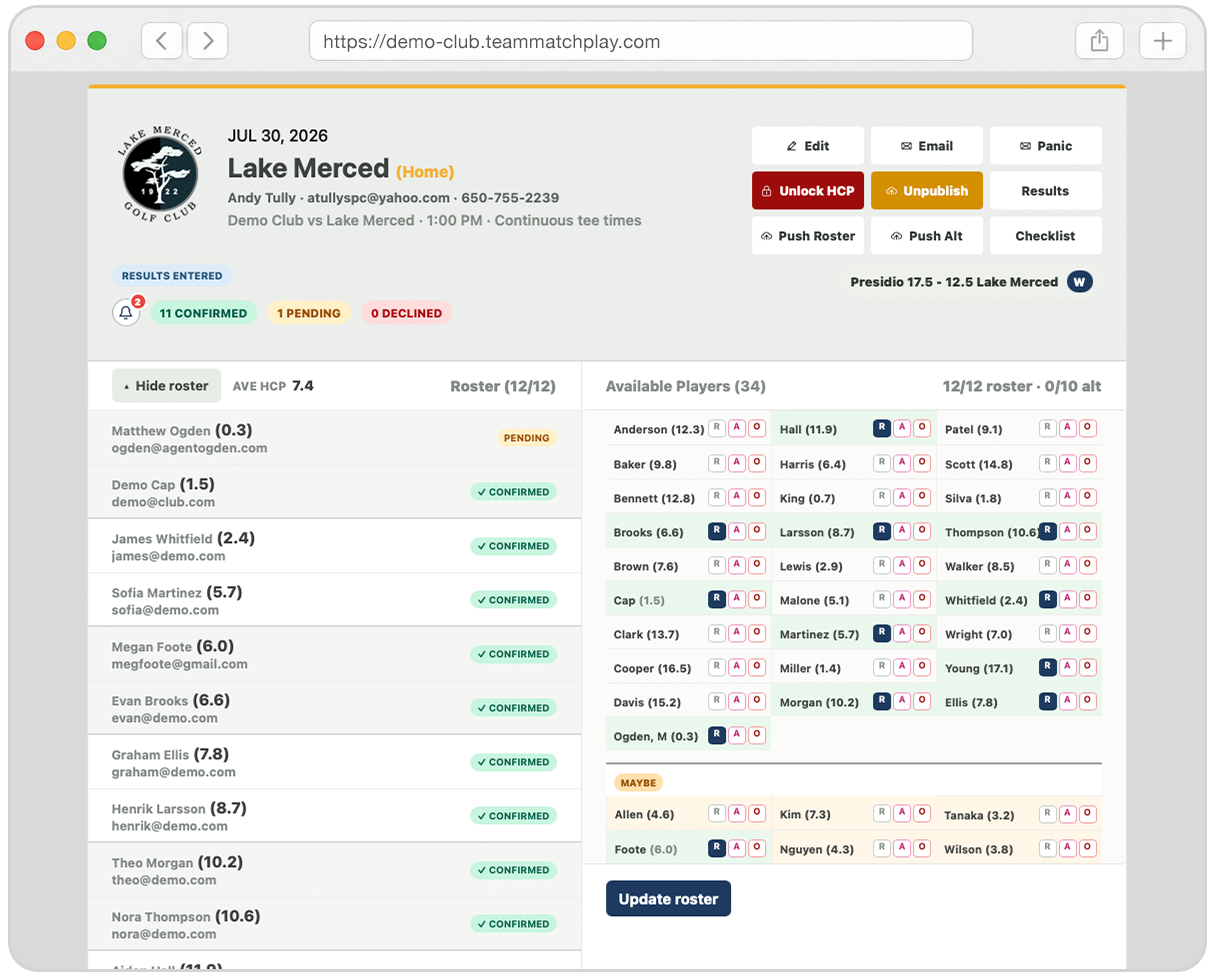Click Push Roster button

click(x=808, y=236)
